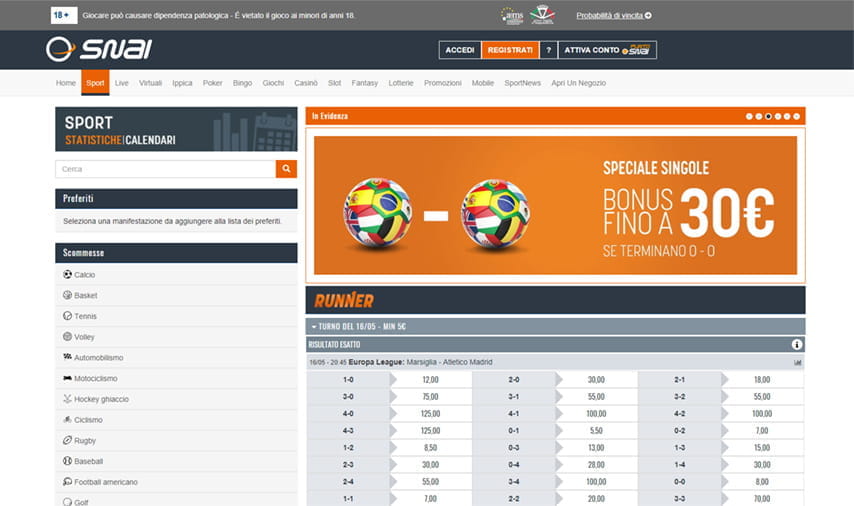
Task: Select the sixth banner carousel dot
Action: pyautogui.click(x=796, y=116)
